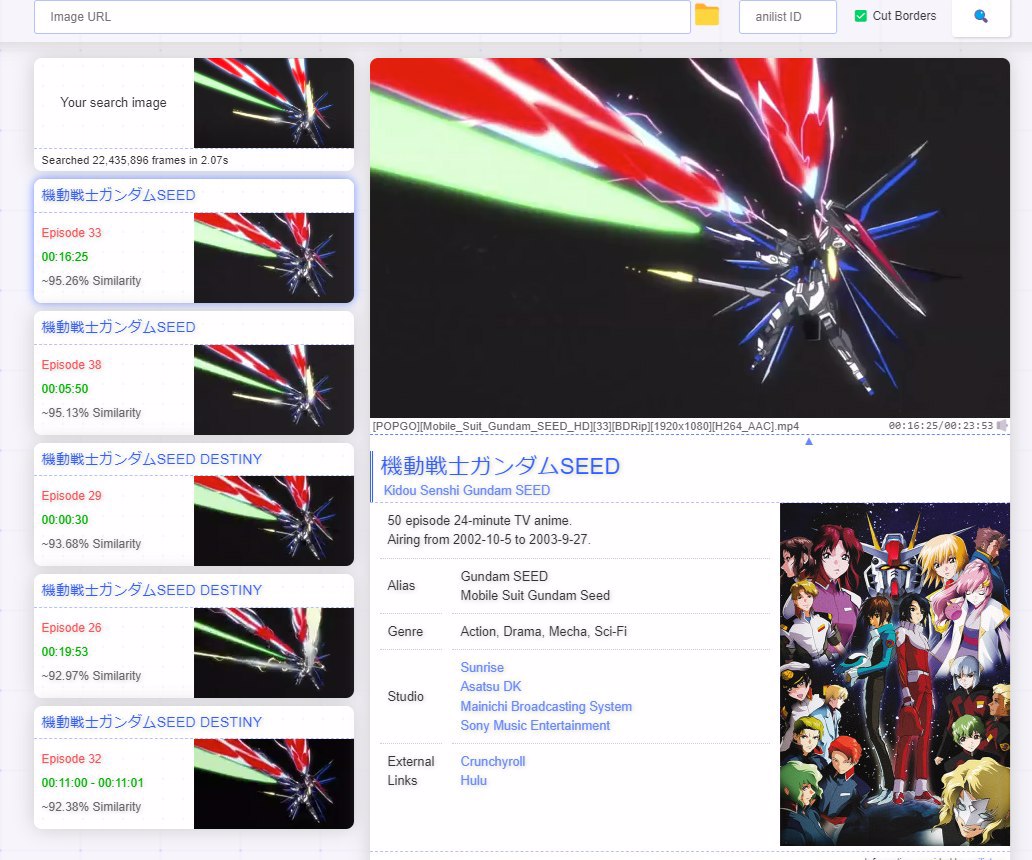Focus the Image URL input field
The height and width of the screenshot is (860, 1032).
coord(362,16)
